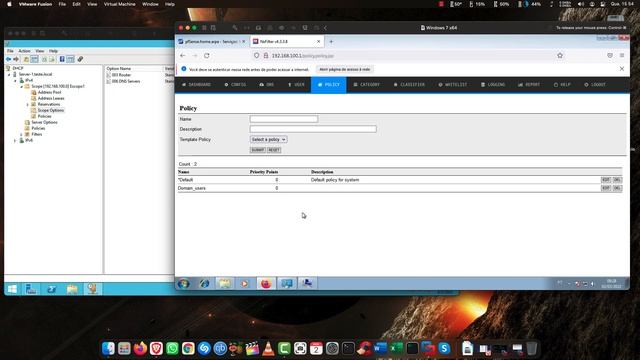This screenshot has height=360, width=640.
Task: Collapse the IPv4 node in DHCP tree
Action: click(x=16, y=80)
